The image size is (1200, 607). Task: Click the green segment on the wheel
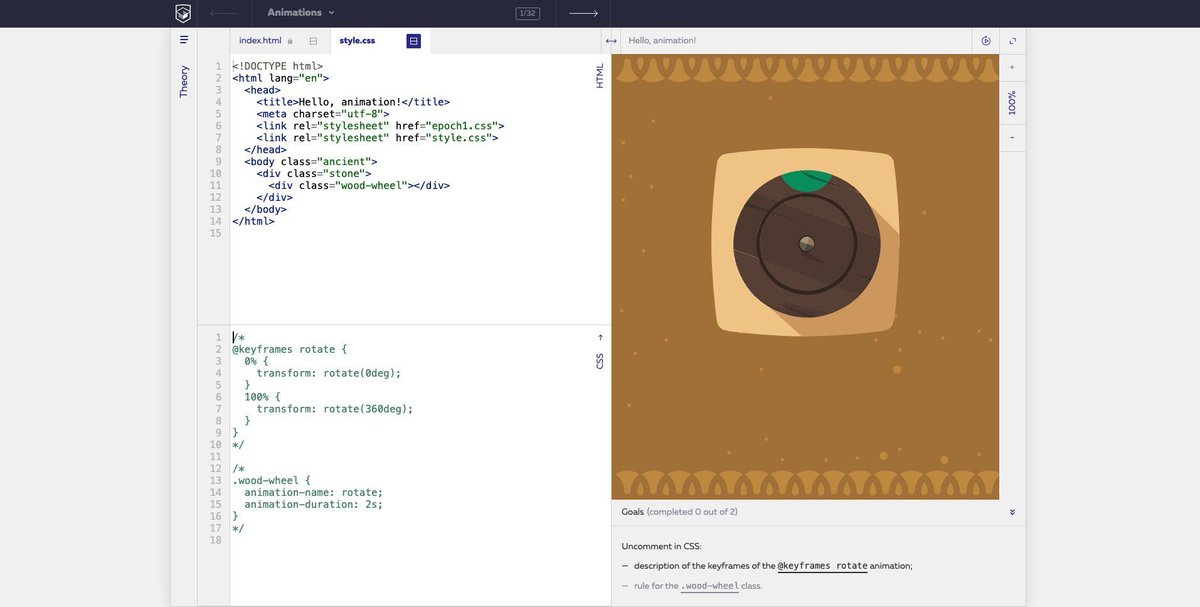[x=806, y=180]
